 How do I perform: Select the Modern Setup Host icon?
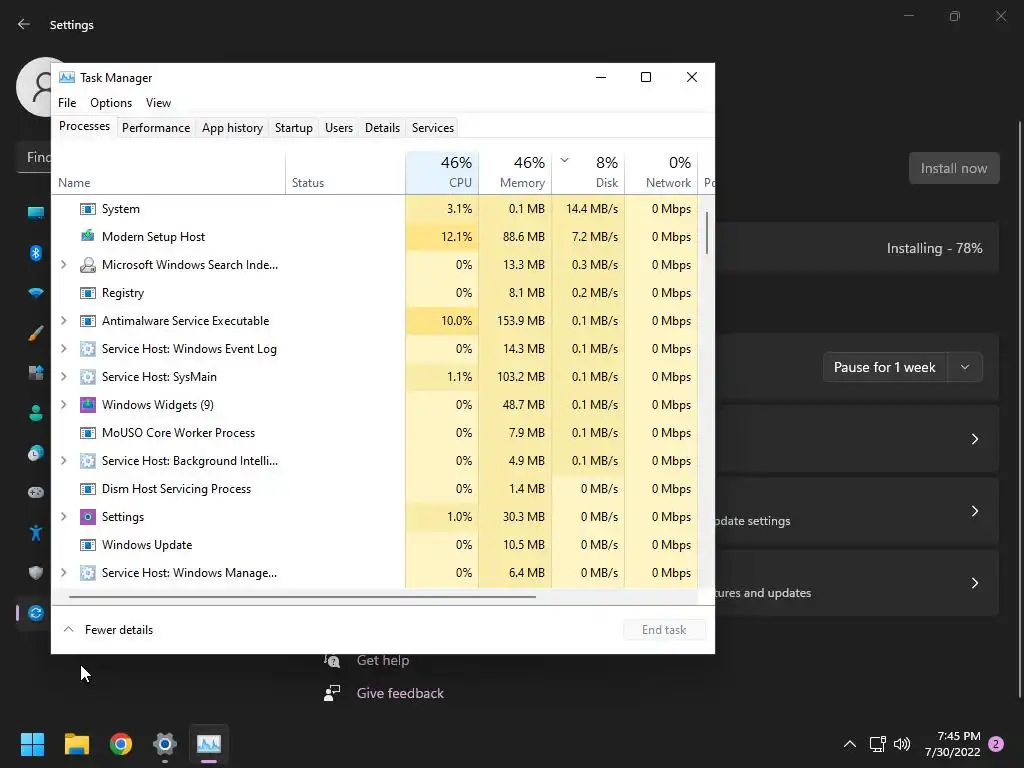click(88, 236)
